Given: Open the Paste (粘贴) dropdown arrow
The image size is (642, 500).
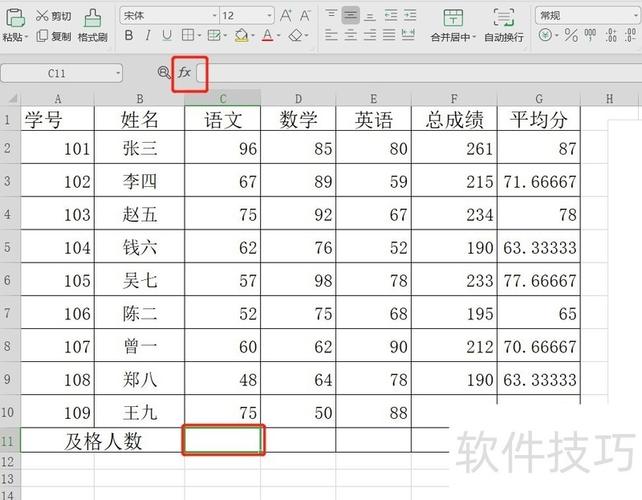Looking at the screenshot, I should coord(27,37).
